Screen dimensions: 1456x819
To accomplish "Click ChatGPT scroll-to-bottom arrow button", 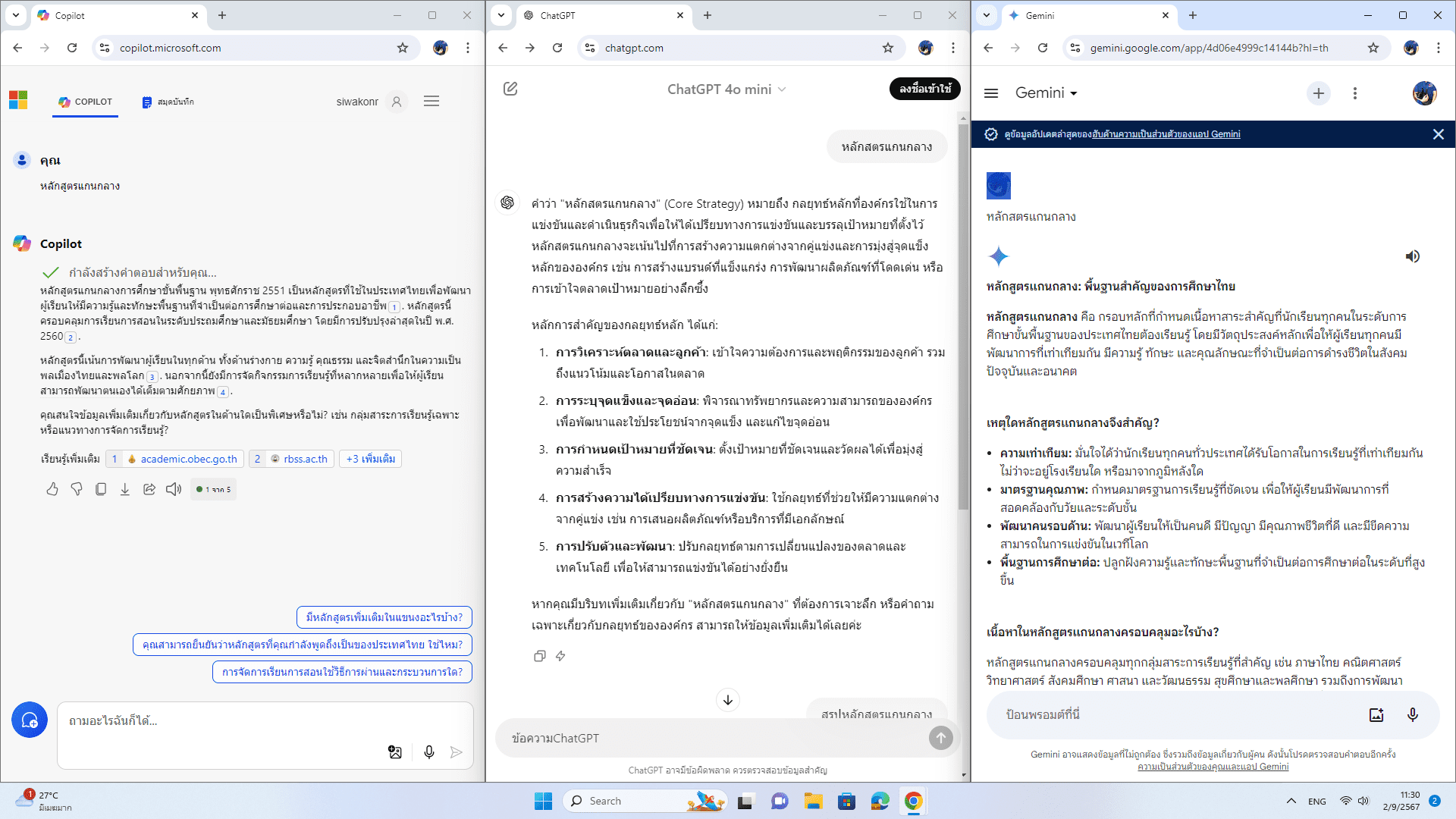I will click(x=727, y=699).
